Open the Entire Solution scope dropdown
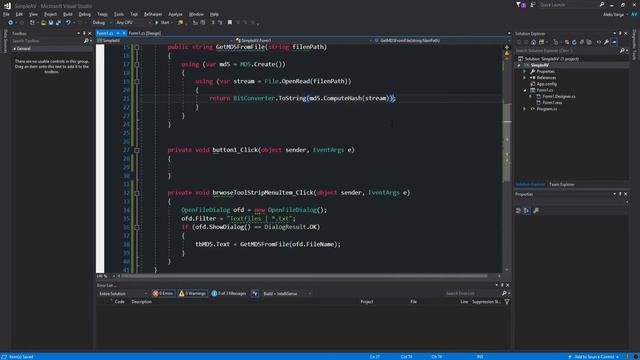 tap(122, 293)
